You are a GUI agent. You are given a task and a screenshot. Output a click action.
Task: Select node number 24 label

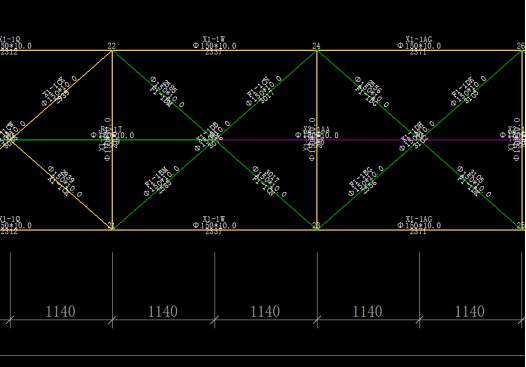[x=316, y=46]
